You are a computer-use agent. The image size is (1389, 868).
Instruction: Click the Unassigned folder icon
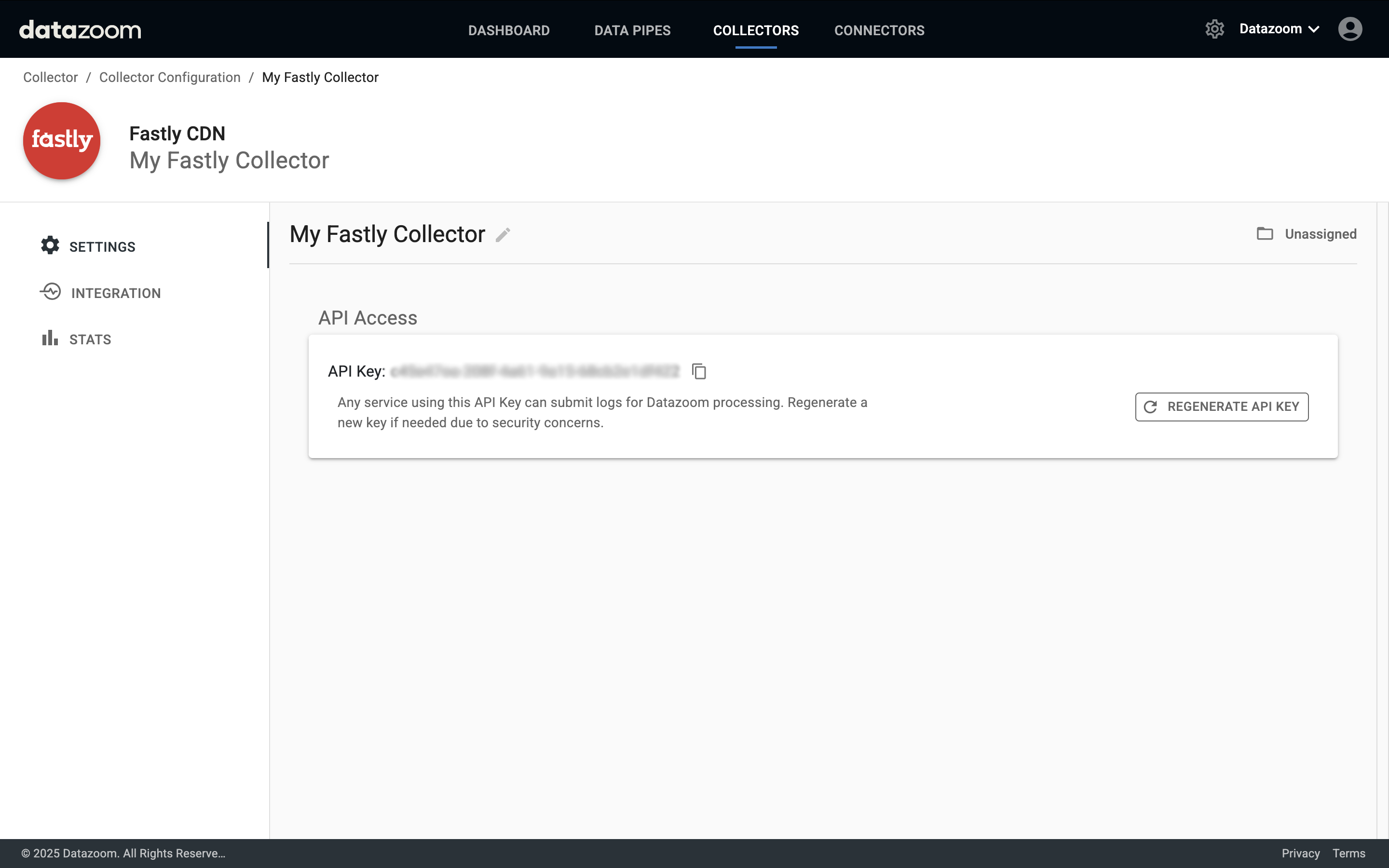click(x=1265, y=234)
